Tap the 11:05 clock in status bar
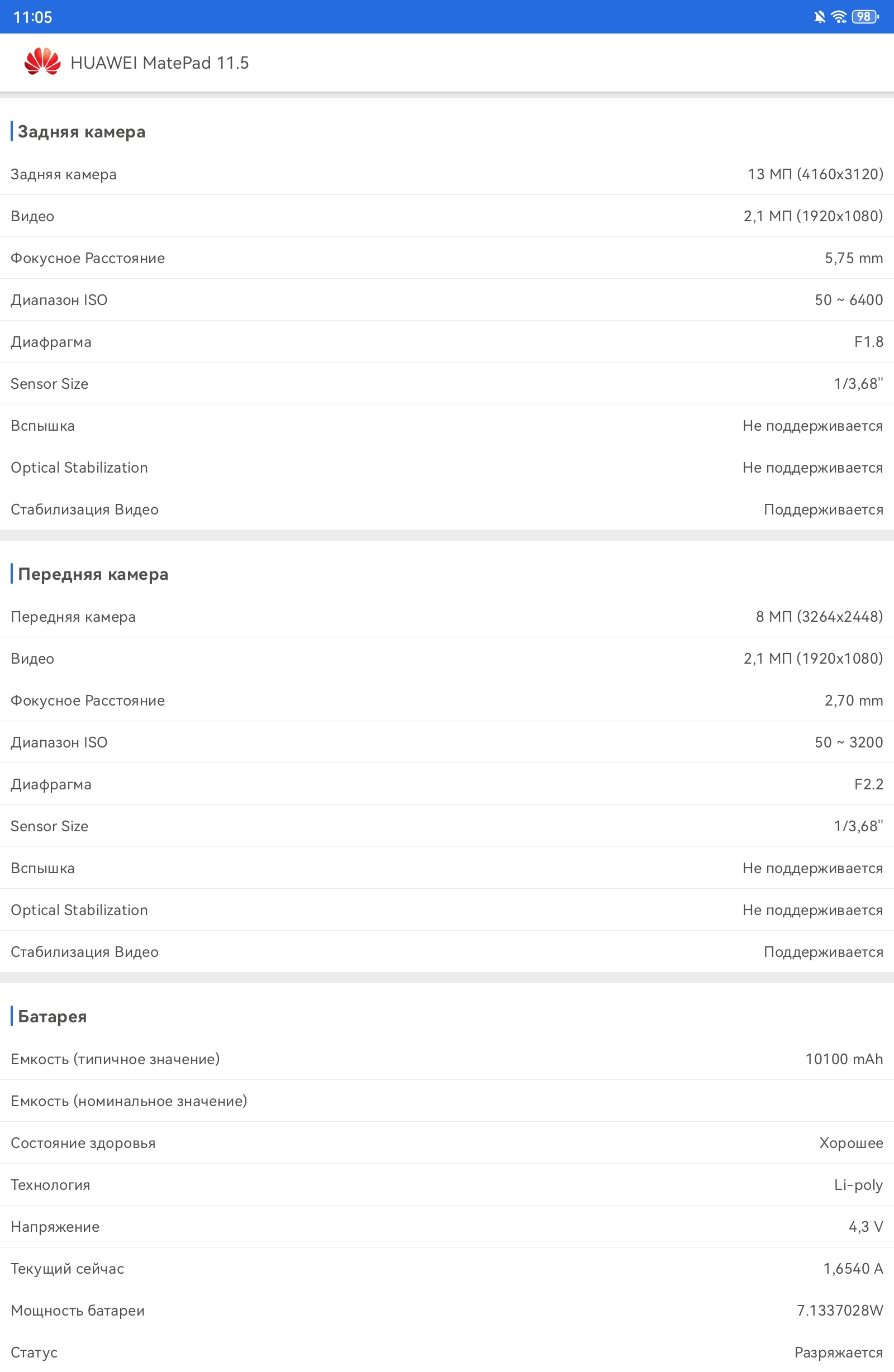The height and width of the screenshot is (1372, 894). 32,17
